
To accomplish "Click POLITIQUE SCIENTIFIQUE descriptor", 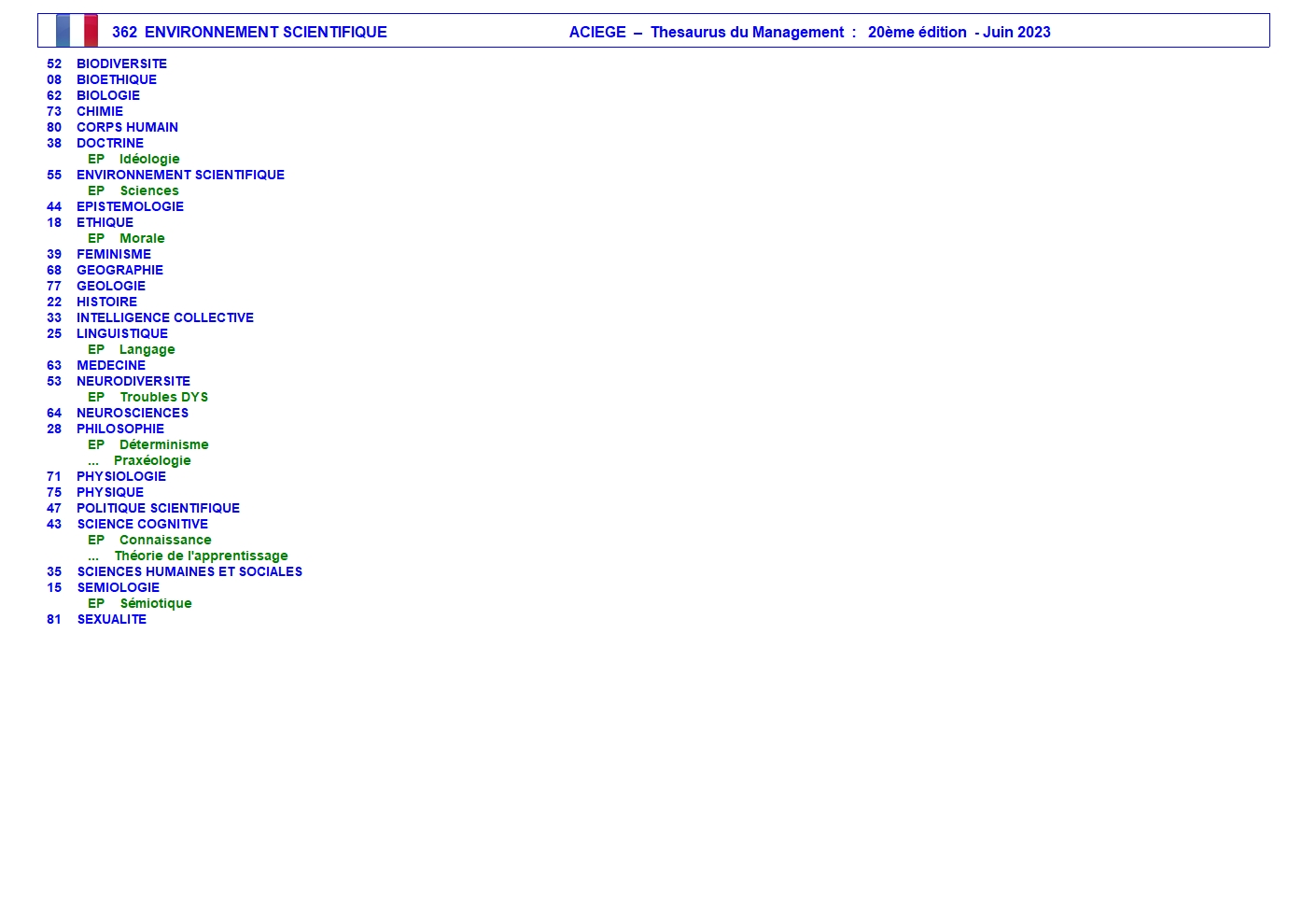I will (158, 508).
